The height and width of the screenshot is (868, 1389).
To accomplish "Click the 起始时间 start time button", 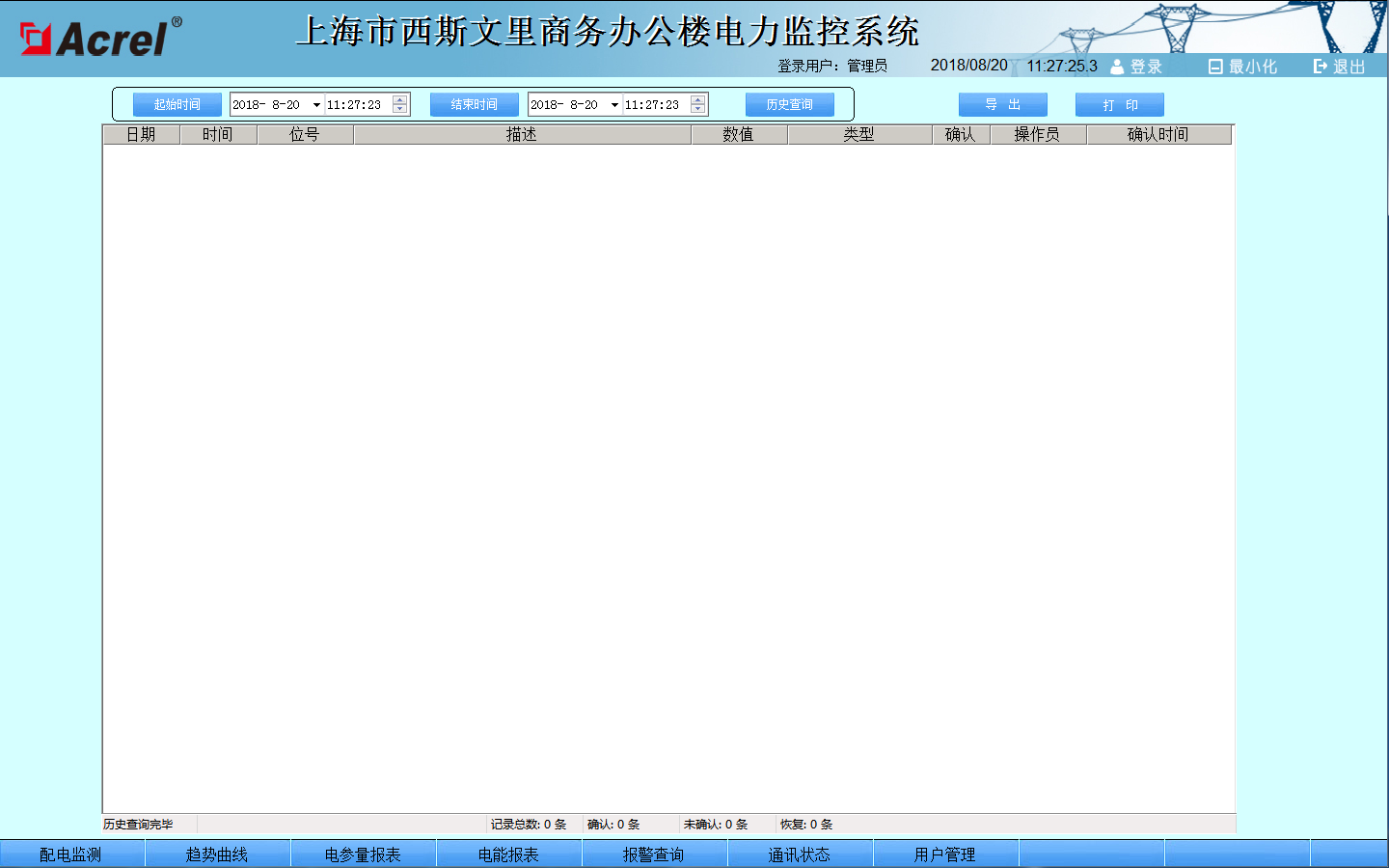I will 177,104.
